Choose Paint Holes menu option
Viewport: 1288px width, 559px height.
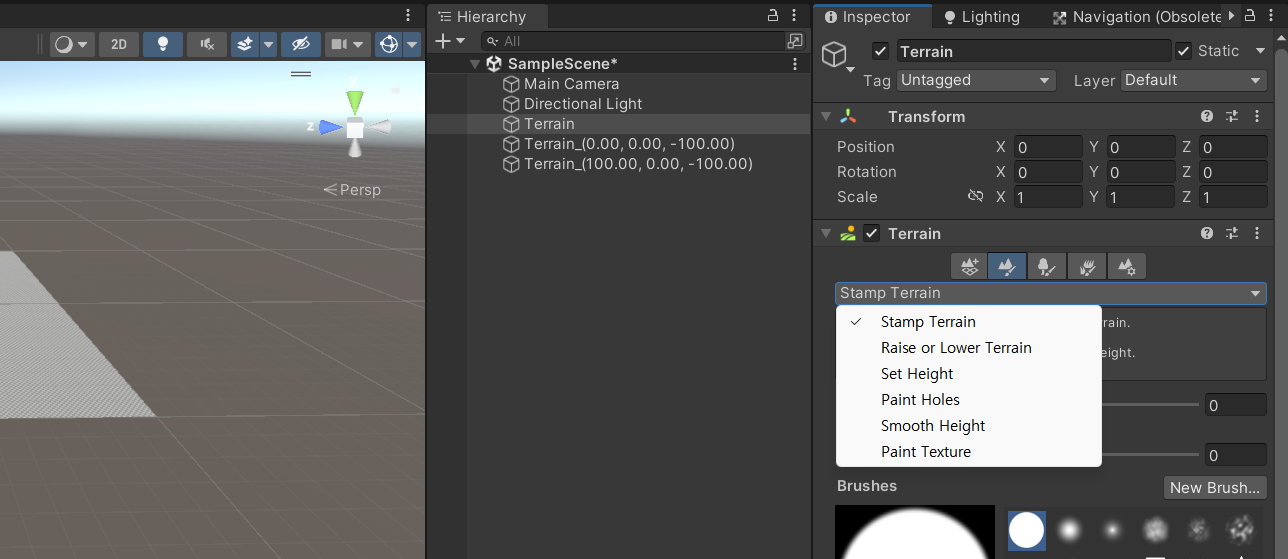968,400
